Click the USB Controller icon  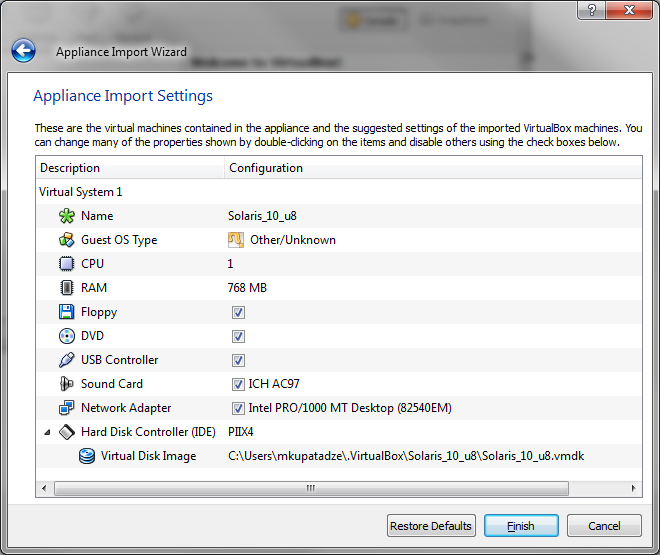[67, 360]
